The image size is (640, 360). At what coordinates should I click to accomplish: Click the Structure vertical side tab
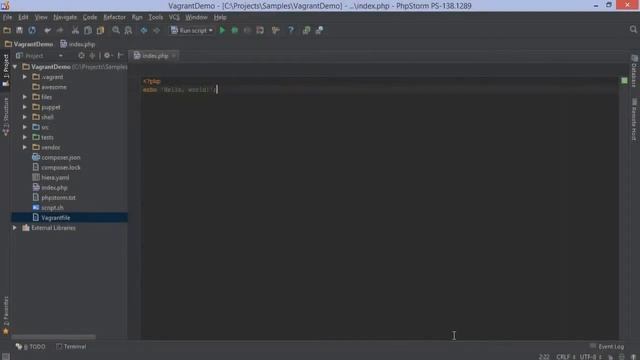point(6,117)
